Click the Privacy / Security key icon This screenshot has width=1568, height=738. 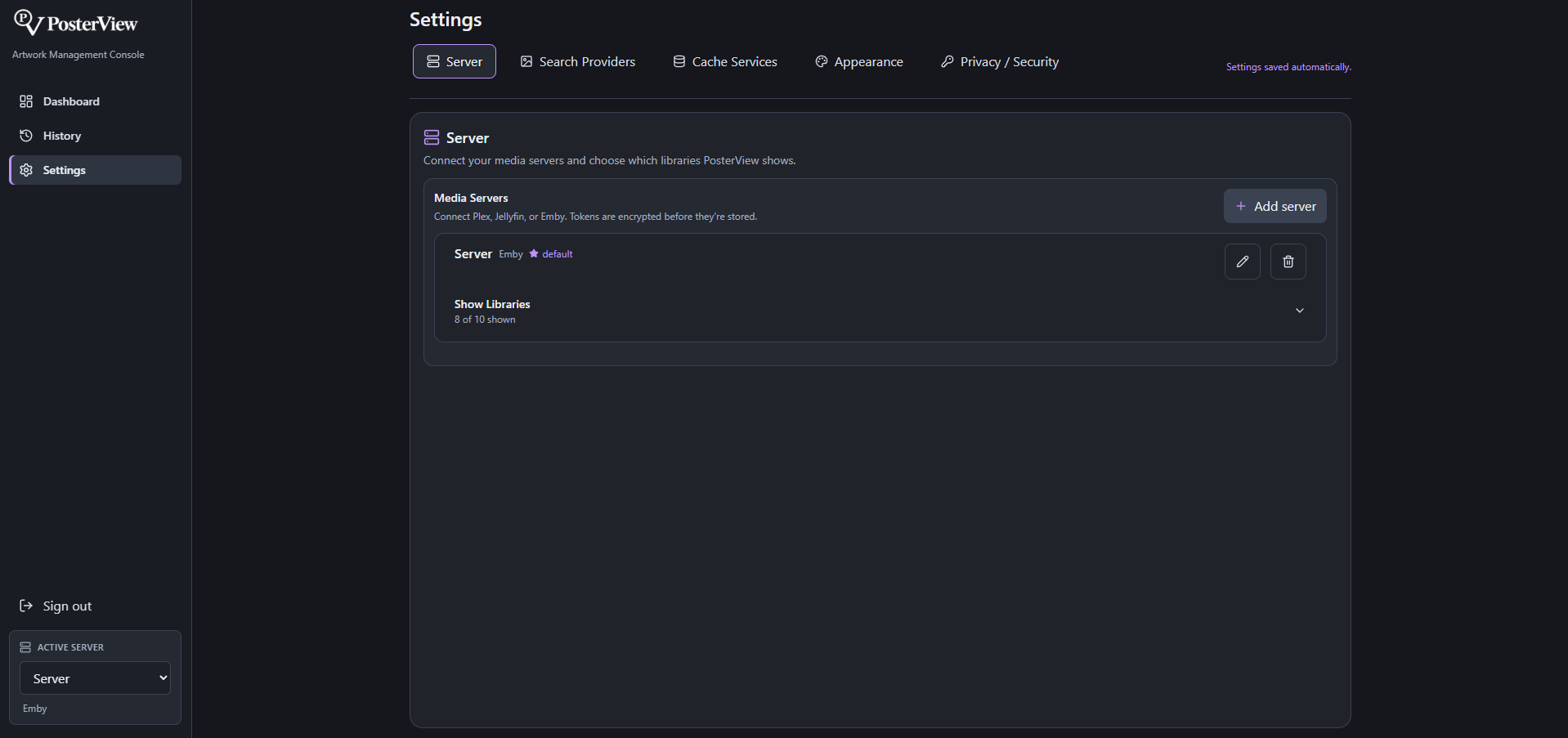948,61
